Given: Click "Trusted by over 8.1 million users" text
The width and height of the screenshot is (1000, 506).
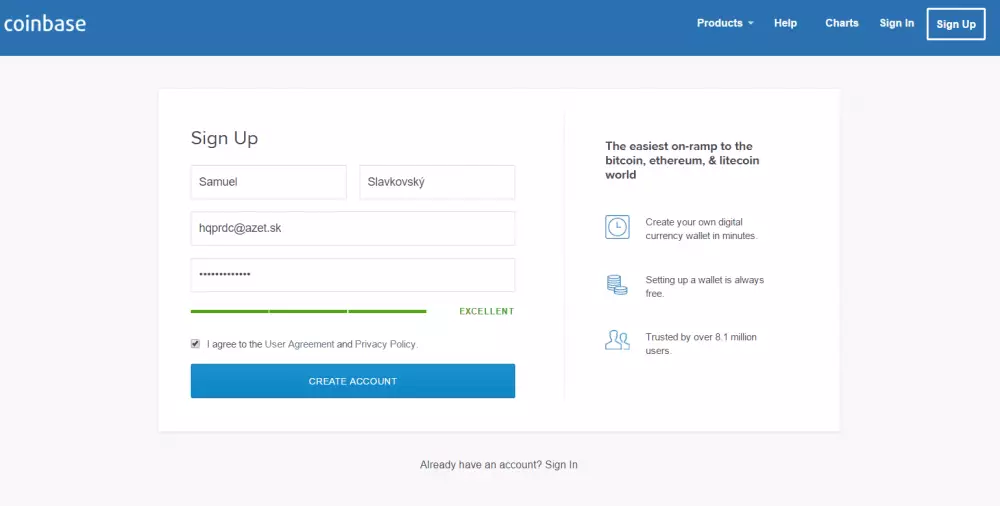Looking at the screenshot, I should pos(700,343).
